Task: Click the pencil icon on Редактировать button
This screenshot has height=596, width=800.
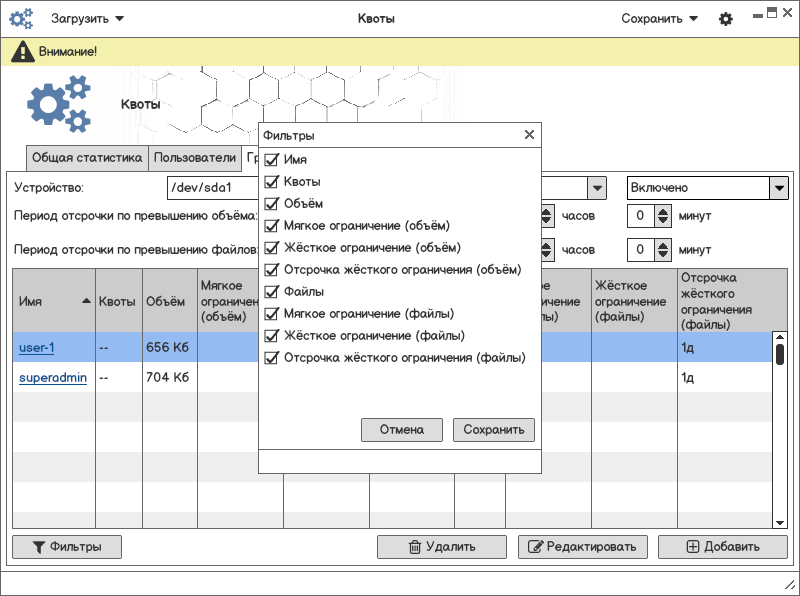Action: tap(535, 547)
